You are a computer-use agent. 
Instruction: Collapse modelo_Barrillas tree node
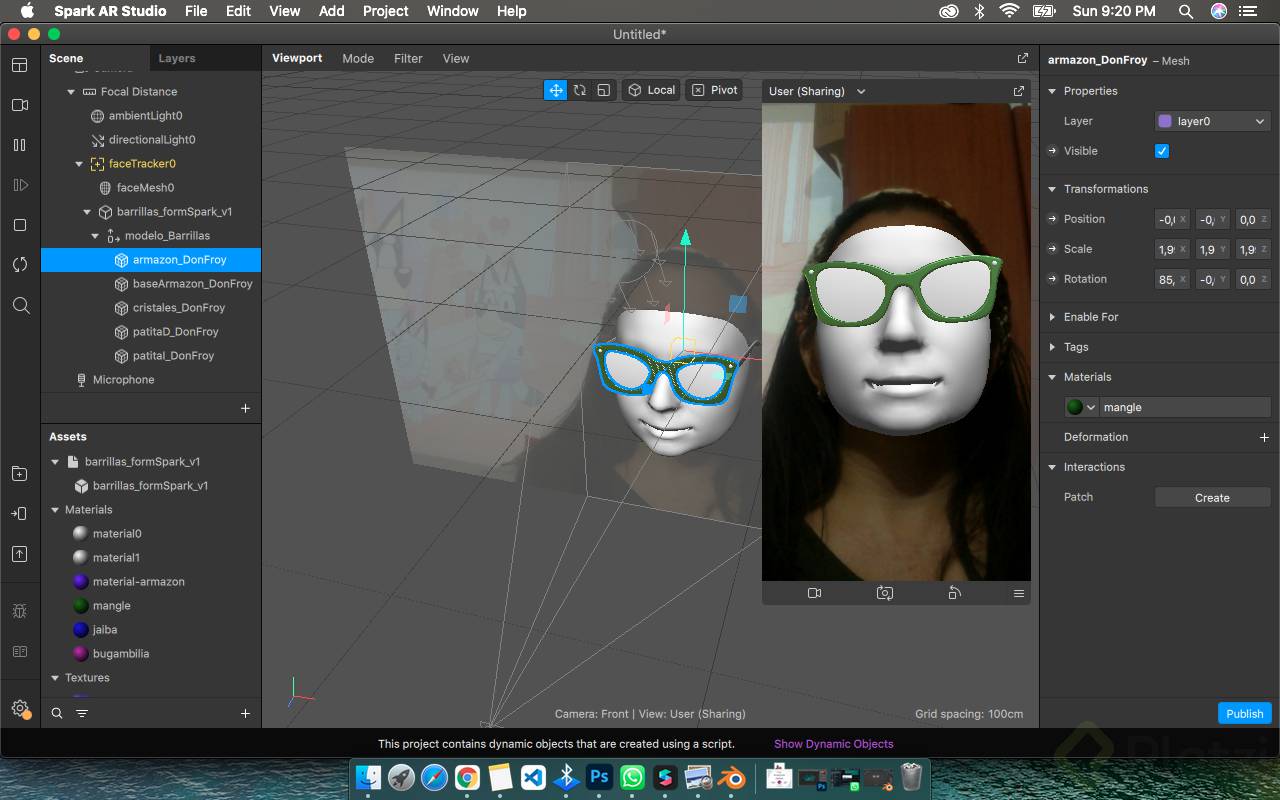click(95, 236)
